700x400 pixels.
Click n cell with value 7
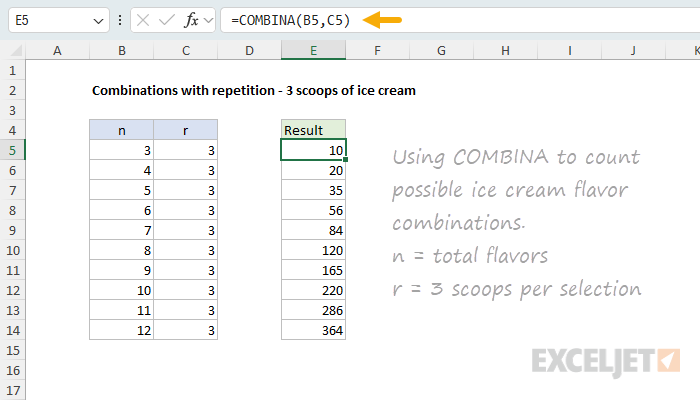pos(121,230)
